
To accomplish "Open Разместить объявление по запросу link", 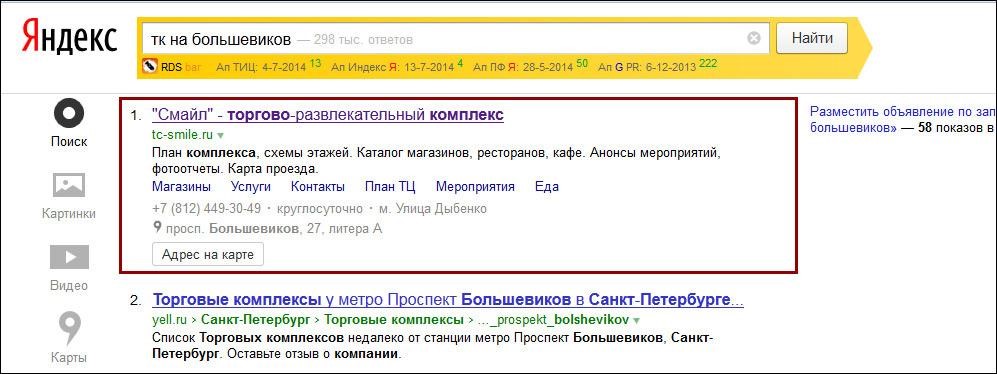I will [903, 120].
